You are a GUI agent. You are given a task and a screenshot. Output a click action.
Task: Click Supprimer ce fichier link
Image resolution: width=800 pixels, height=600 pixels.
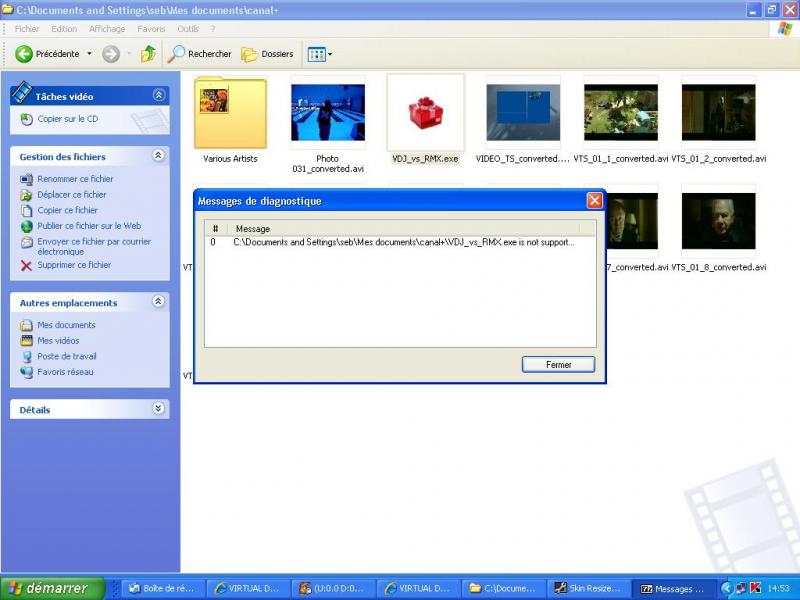pyautogui.click(x=74, y=265)
